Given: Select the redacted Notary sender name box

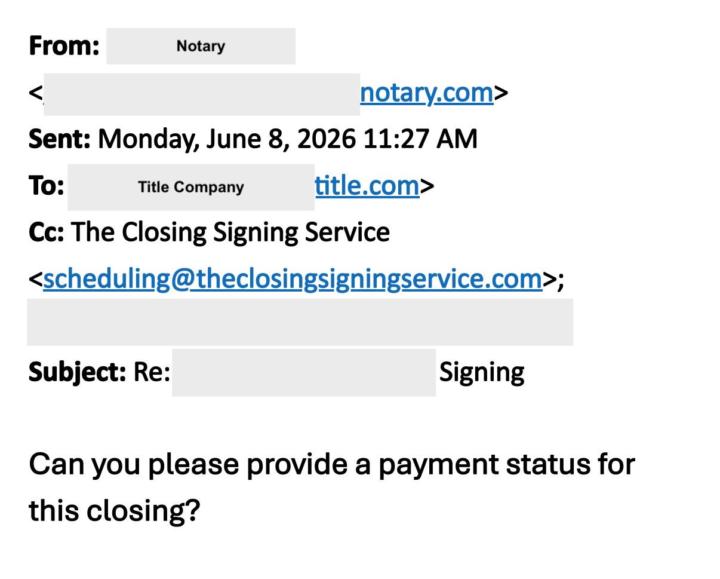Looking at the screenshot, I should point(201,46).
